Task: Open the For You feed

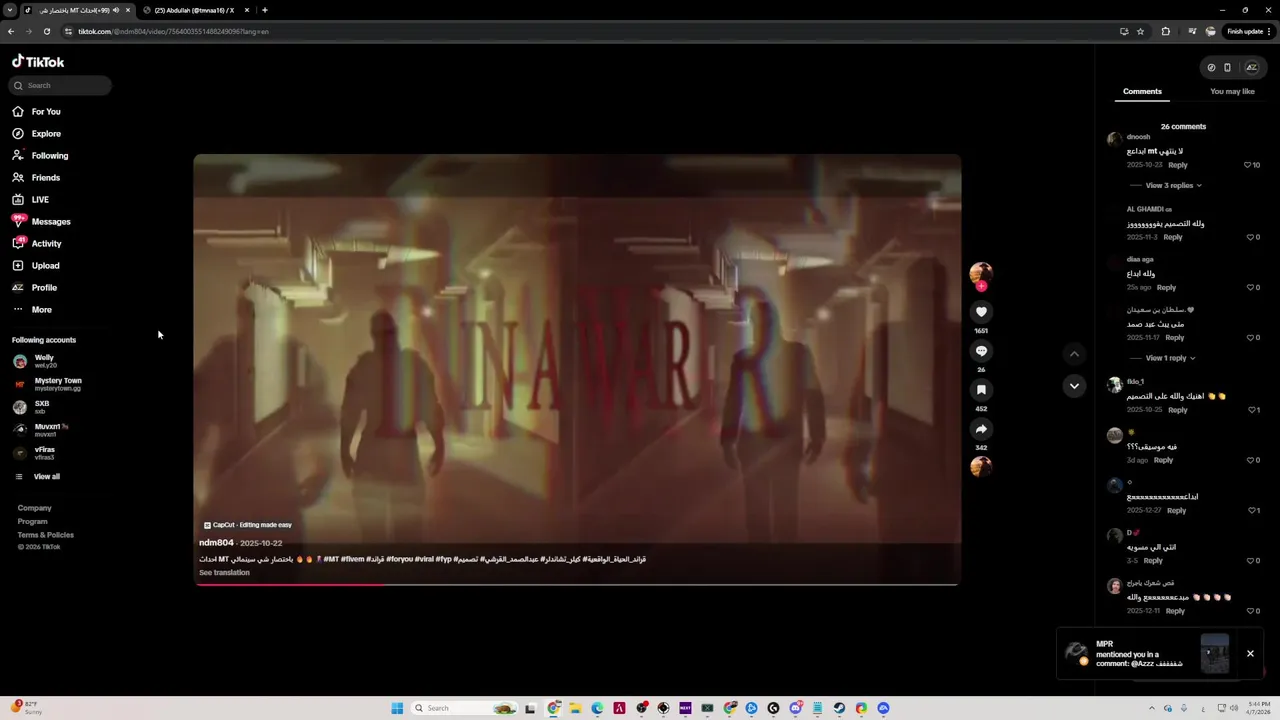Action: (37, 112)
